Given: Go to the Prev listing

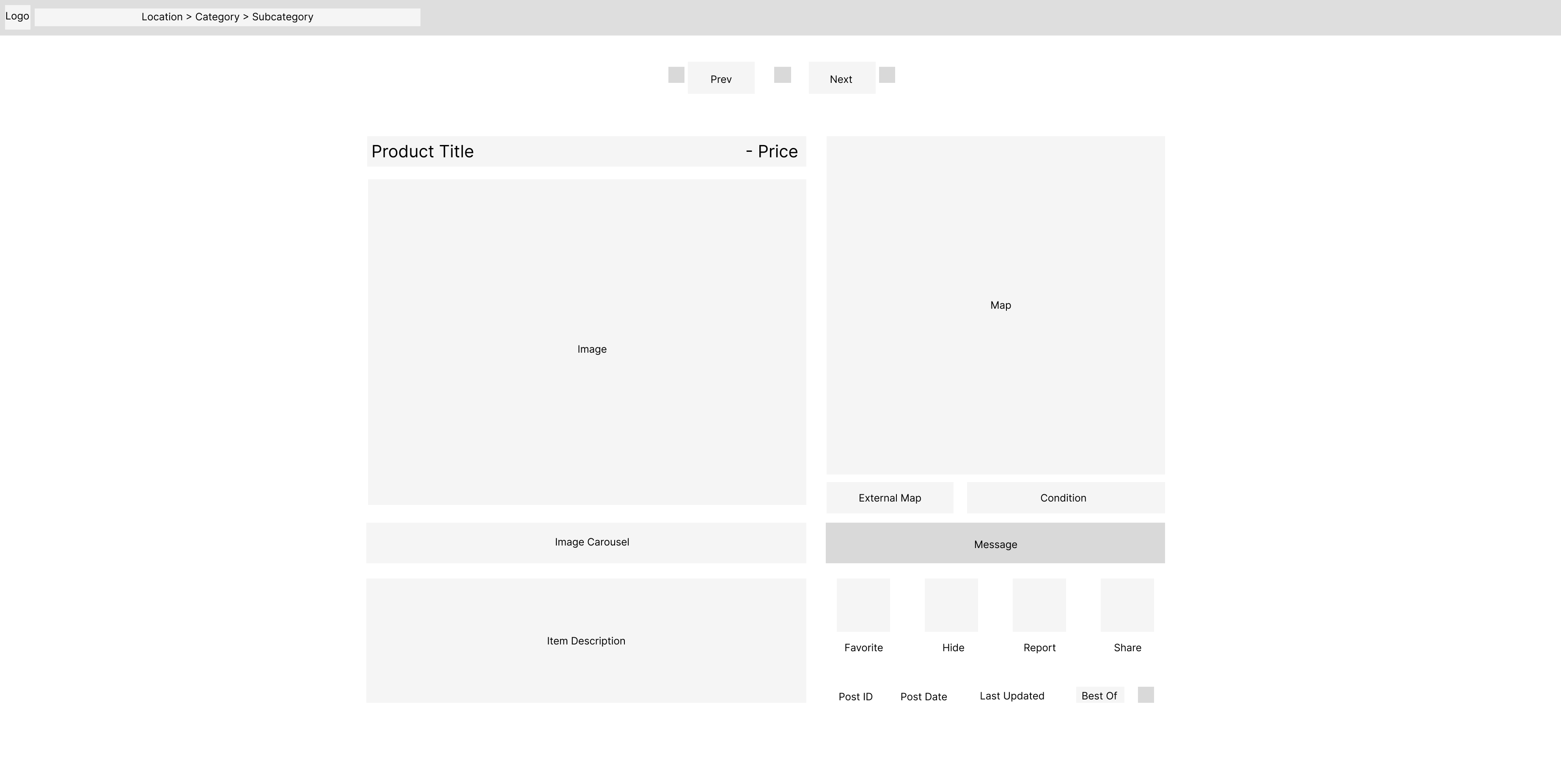Looking at the screenshot, I should pos(720,78).
